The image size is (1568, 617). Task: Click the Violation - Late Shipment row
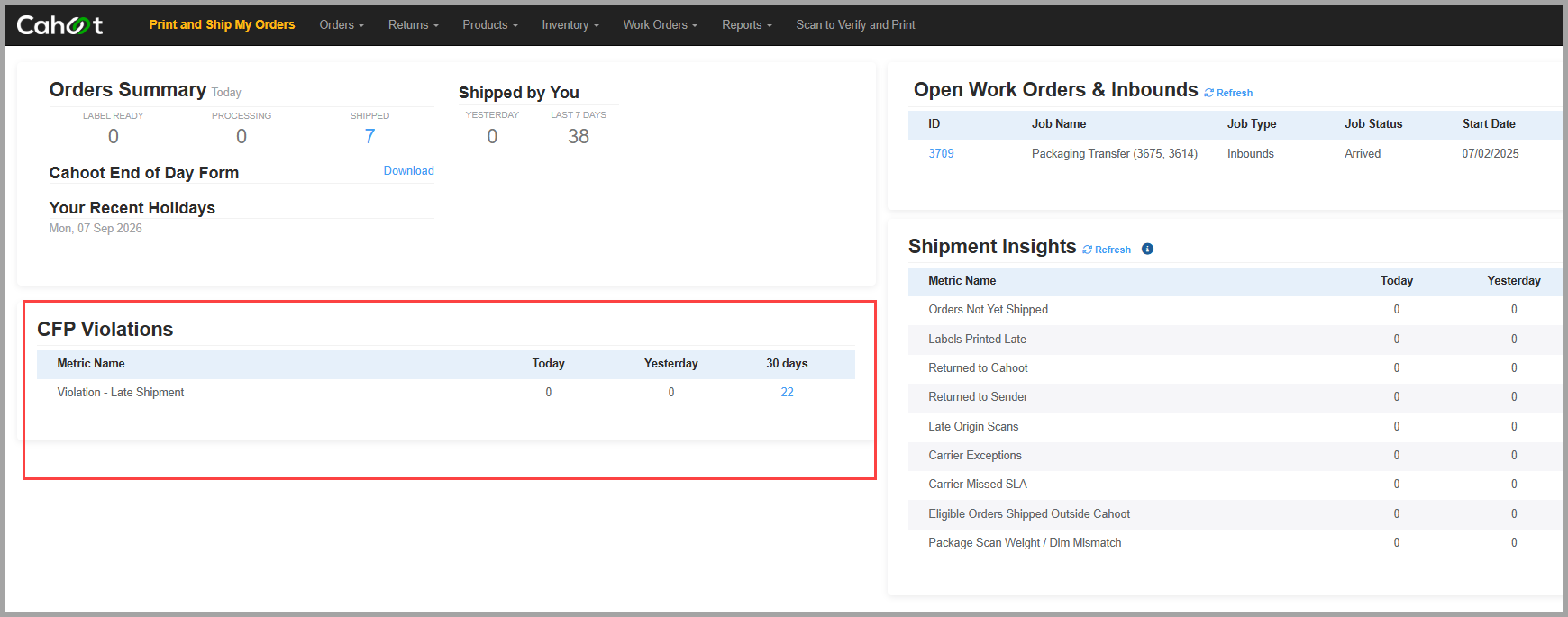point(446,392)
